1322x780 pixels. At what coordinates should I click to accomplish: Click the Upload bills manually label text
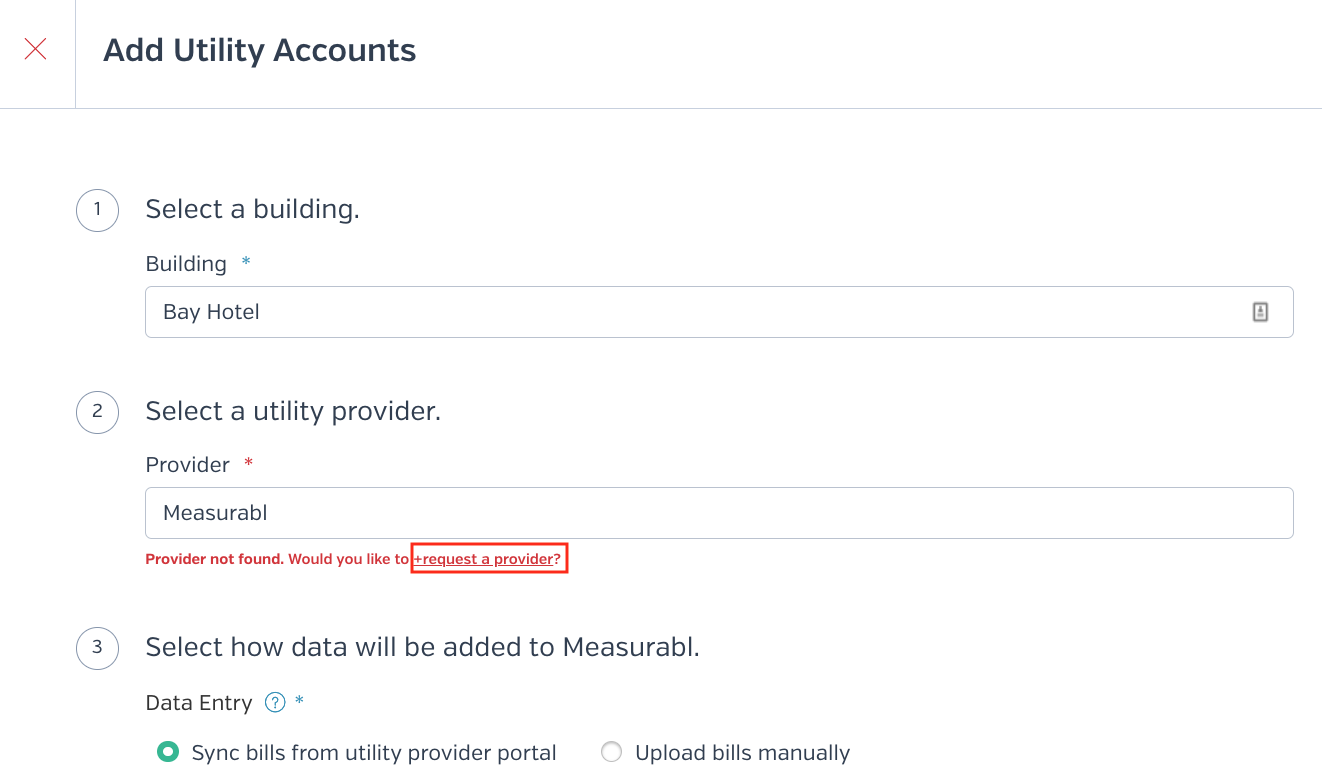tap(742, 753)
